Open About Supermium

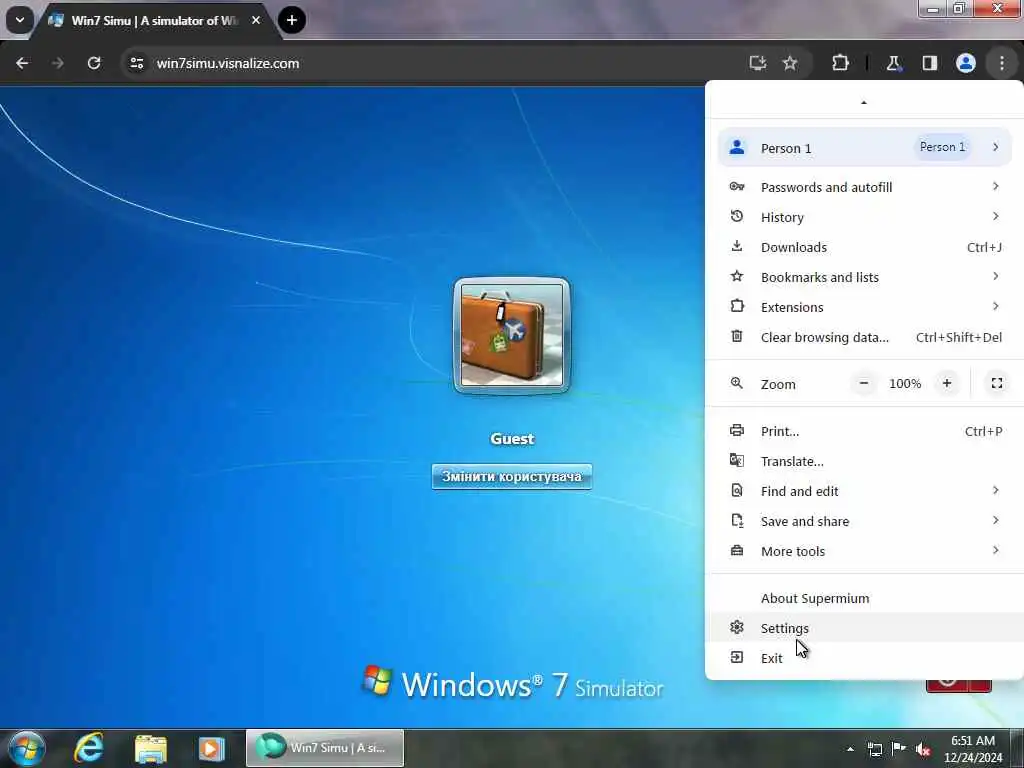tap(864, 599)
